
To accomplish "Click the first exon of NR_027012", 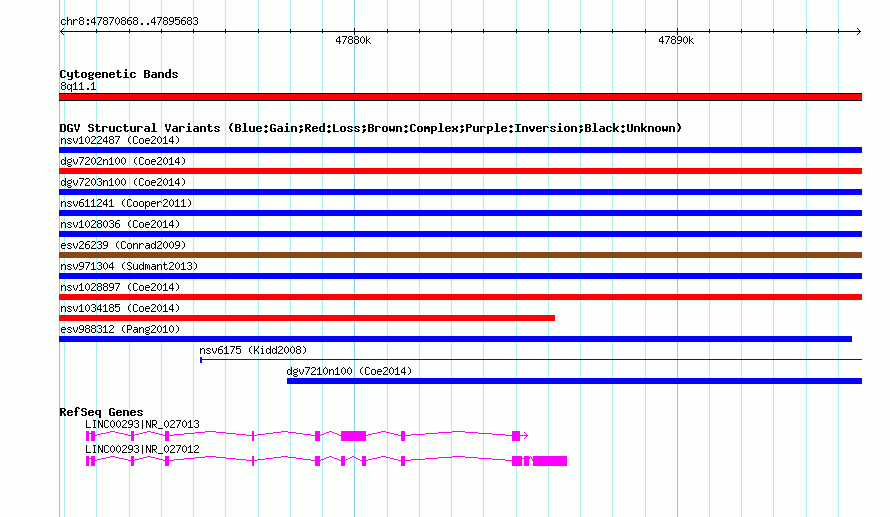I will [x=88, y=461].
